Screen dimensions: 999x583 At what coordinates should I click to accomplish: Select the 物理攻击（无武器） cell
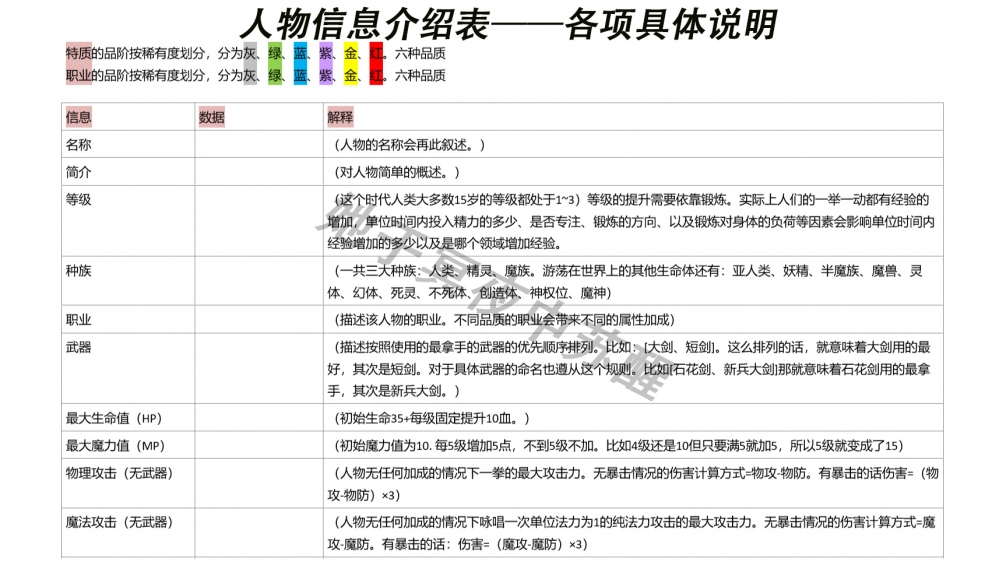tap(119, 473)
